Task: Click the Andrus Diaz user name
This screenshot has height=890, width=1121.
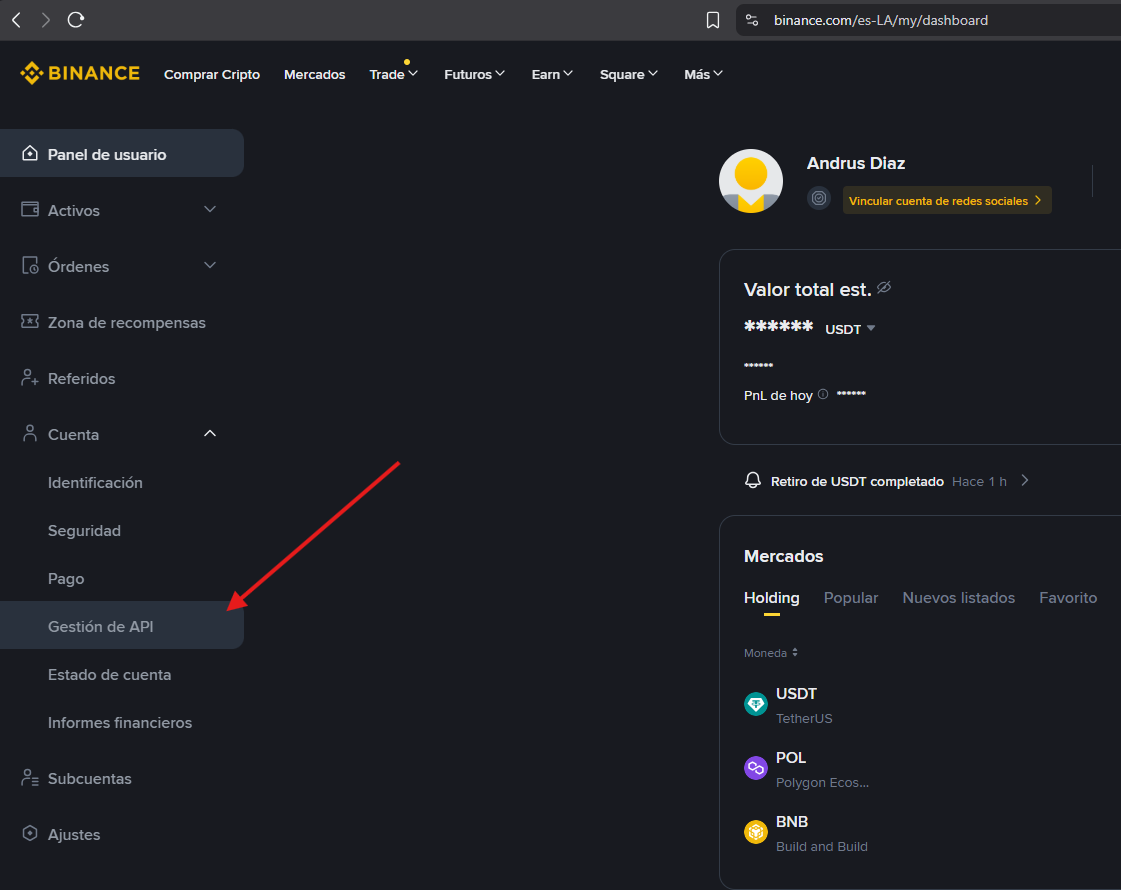Action: pyautogui.click(x=856, y=163)
